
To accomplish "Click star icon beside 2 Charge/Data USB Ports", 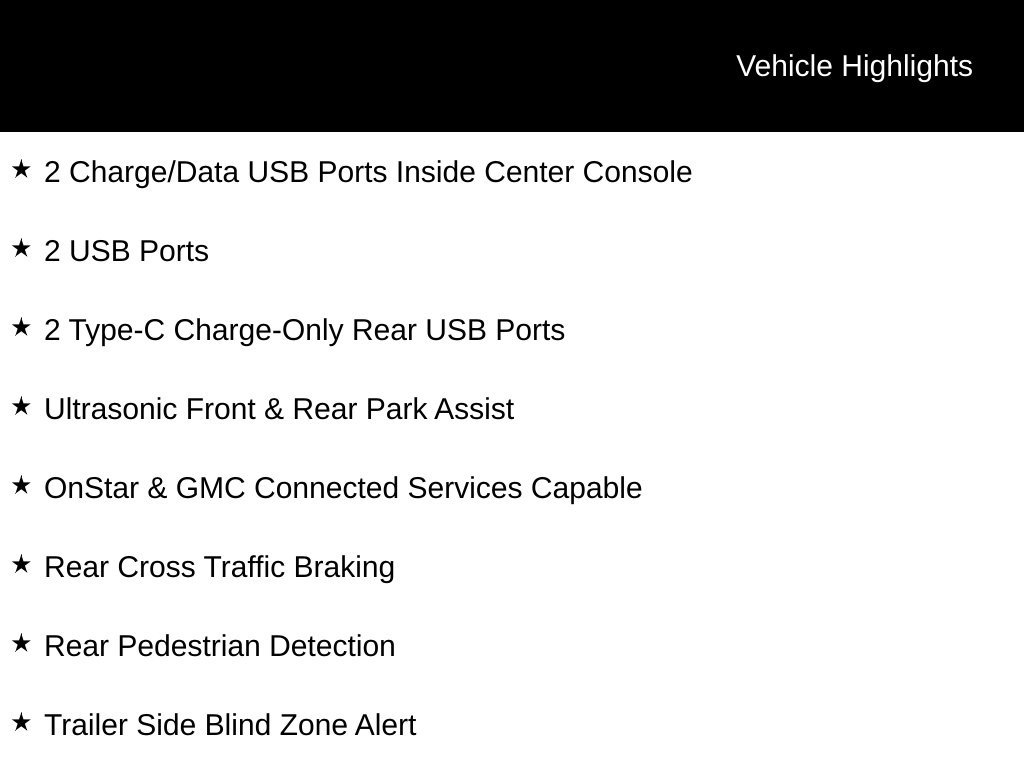I will (x=21, y=170).
